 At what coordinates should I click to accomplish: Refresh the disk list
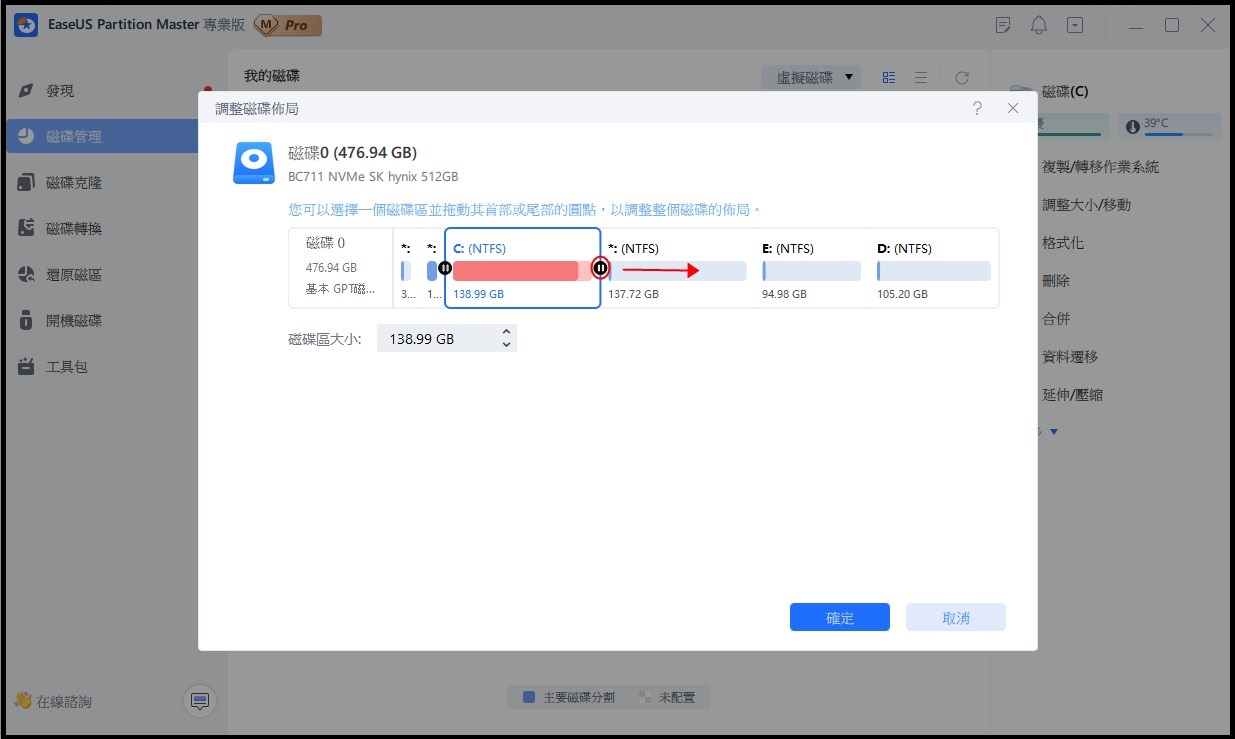(961, 76)
